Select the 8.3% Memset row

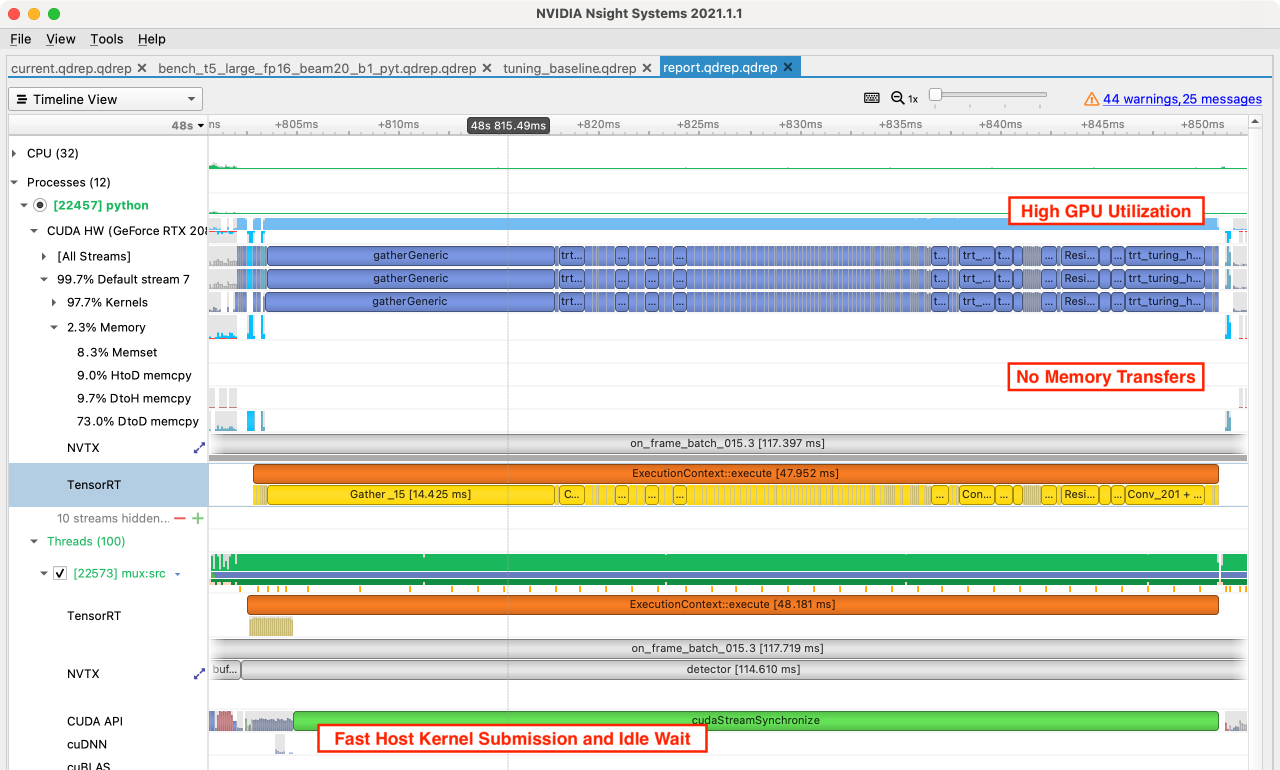(x=117, y=352)
